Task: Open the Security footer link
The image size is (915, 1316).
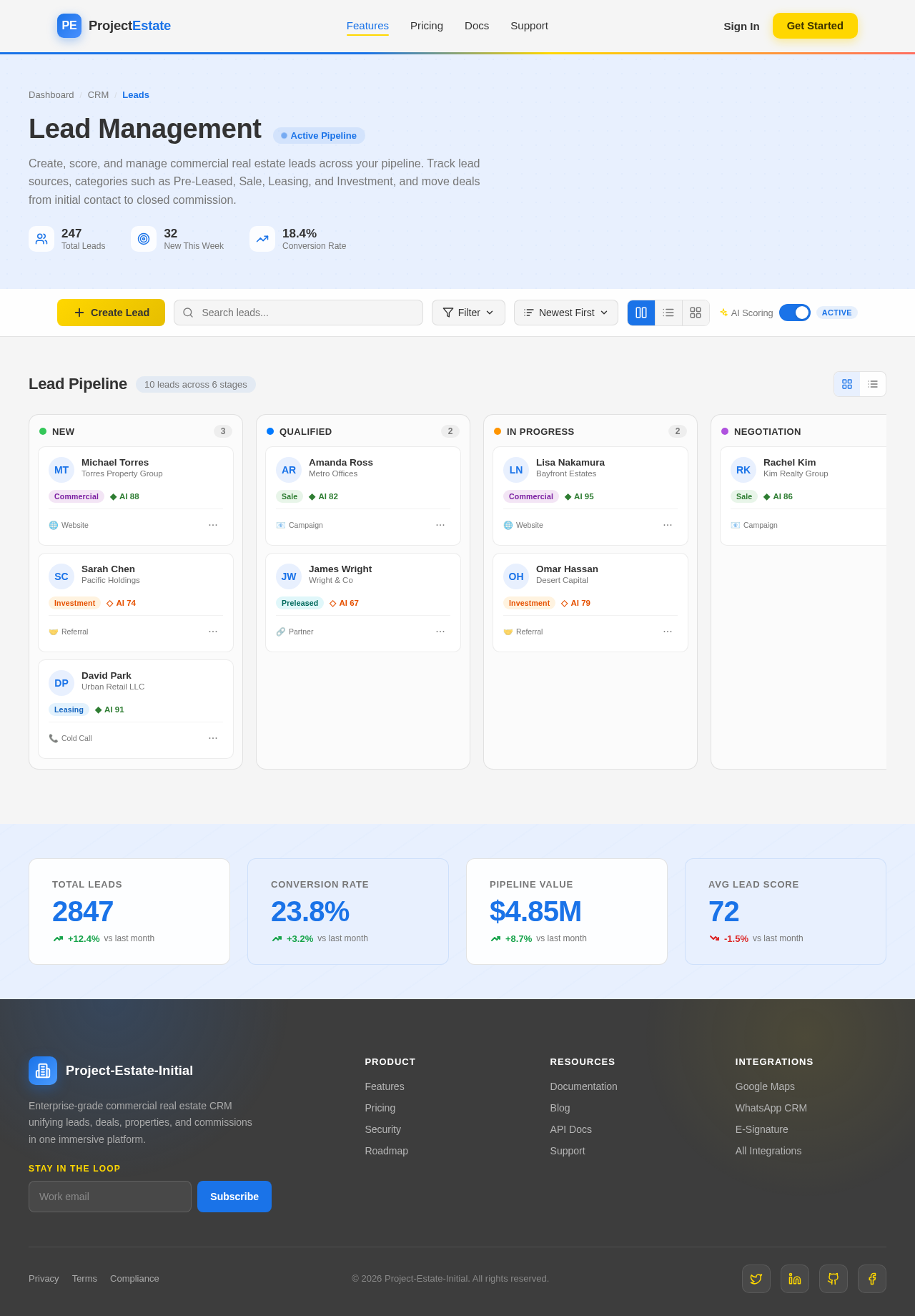Action: [382, 1129]
